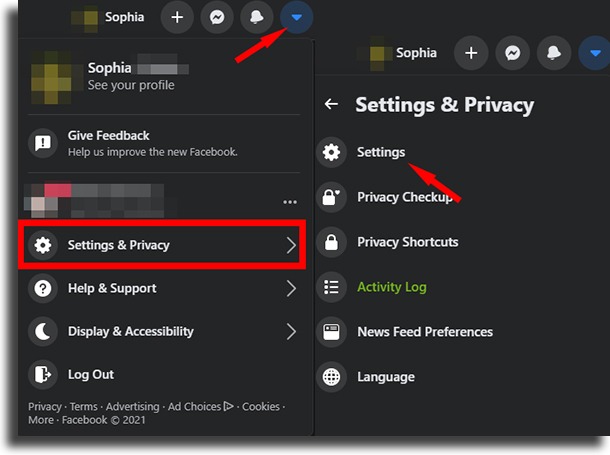Open Privacy Checkup
The image size is (610, 455).
[x=405, y=197]
